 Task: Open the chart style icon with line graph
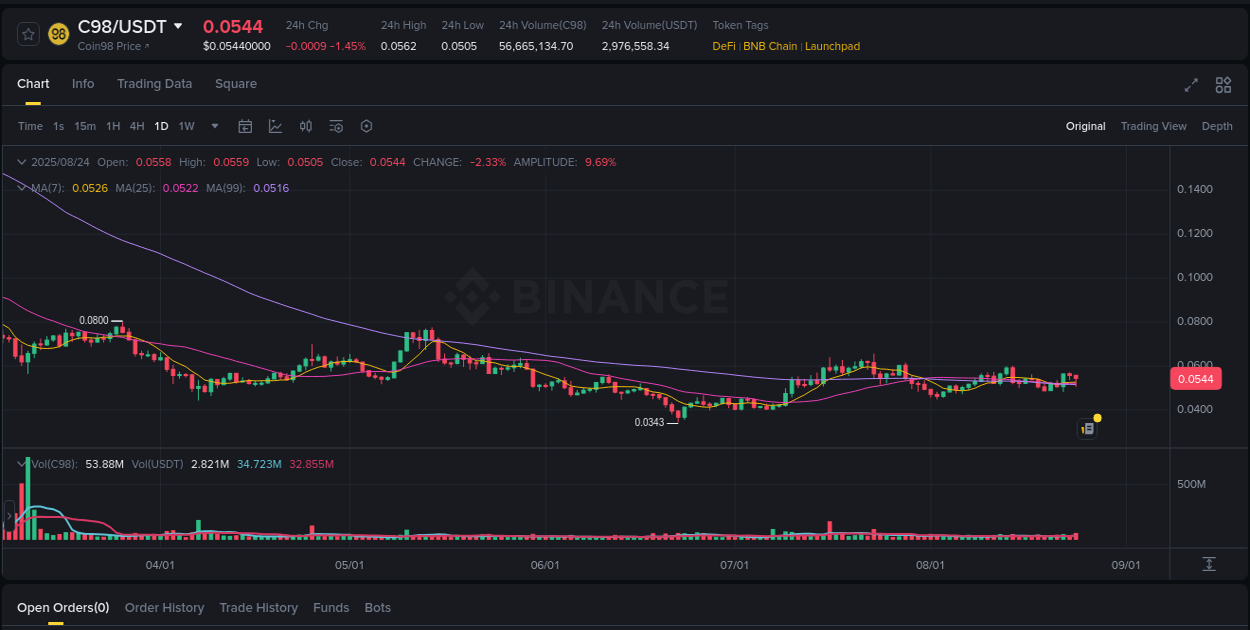click(275, 126)
